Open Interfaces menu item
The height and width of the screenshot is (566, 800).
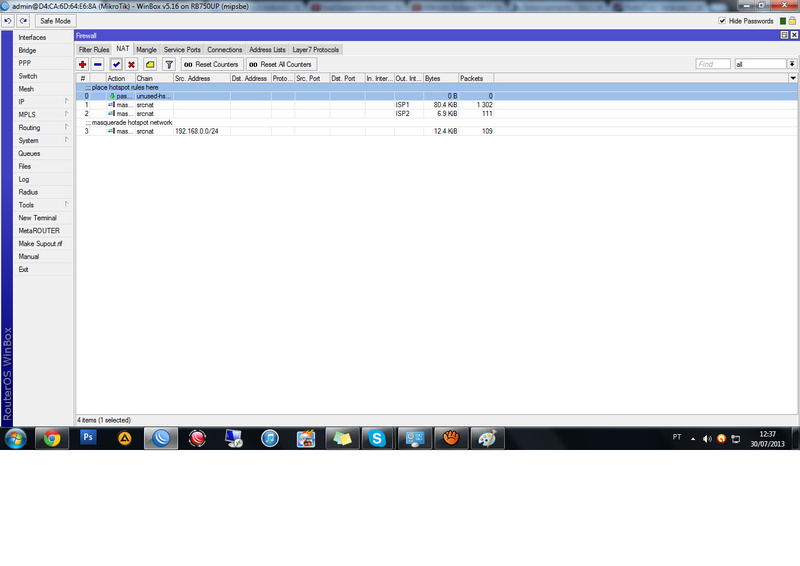tap(43, 37)
